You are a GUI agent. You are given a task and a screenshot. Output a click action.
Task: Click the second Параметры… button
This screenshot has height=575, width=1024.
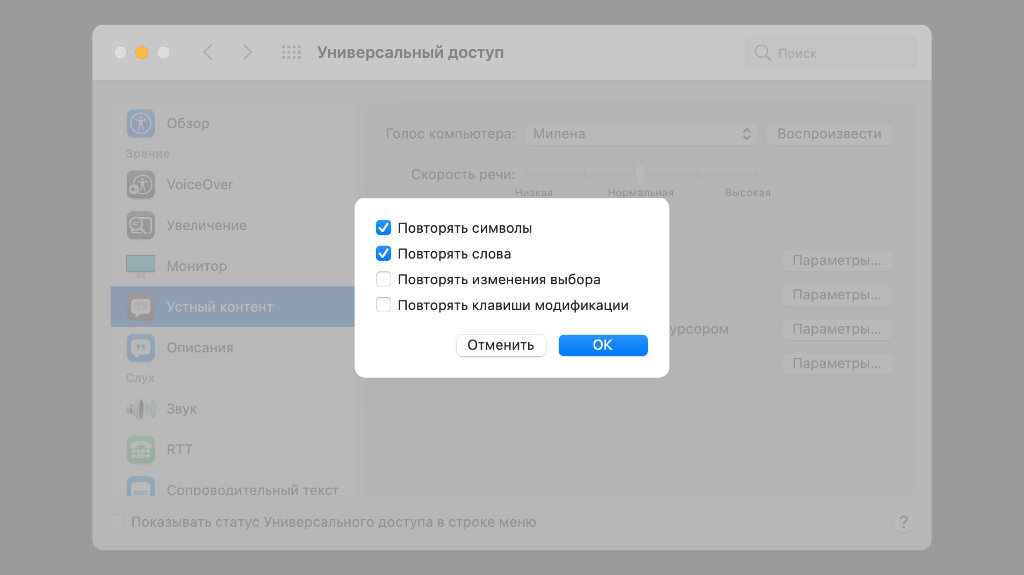[837, 295]
